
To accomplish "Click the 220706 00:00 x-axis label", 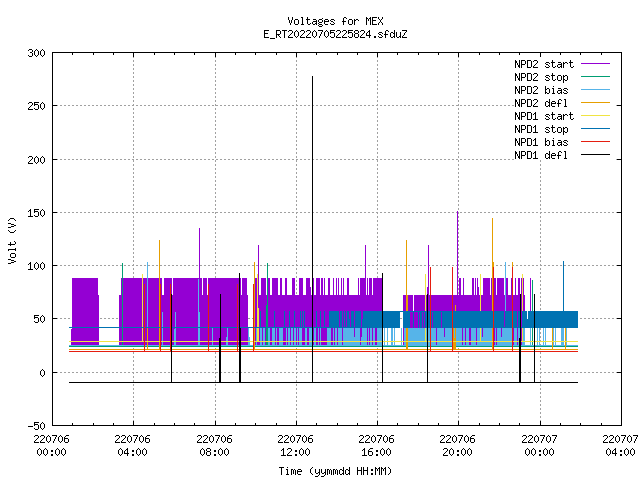I will click(x=51, y=445).
